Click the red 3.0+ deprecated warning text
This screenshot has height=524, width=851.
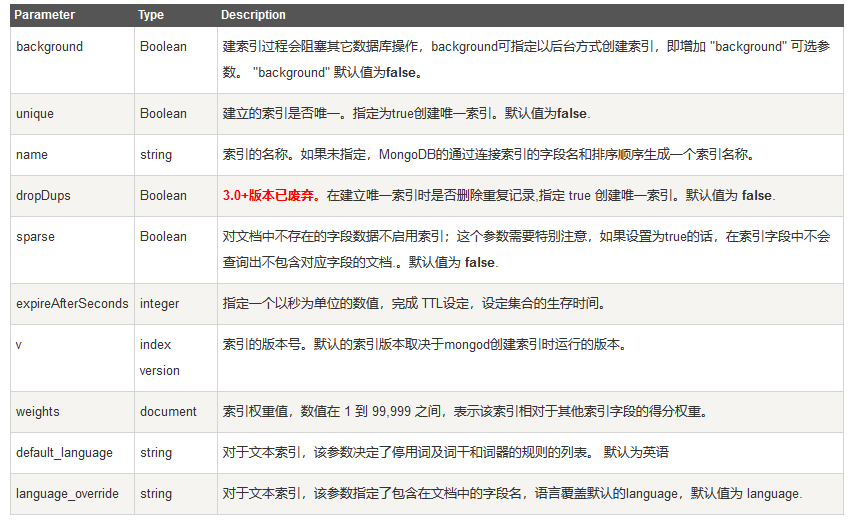pyautogui.click(x=272, y=196)
